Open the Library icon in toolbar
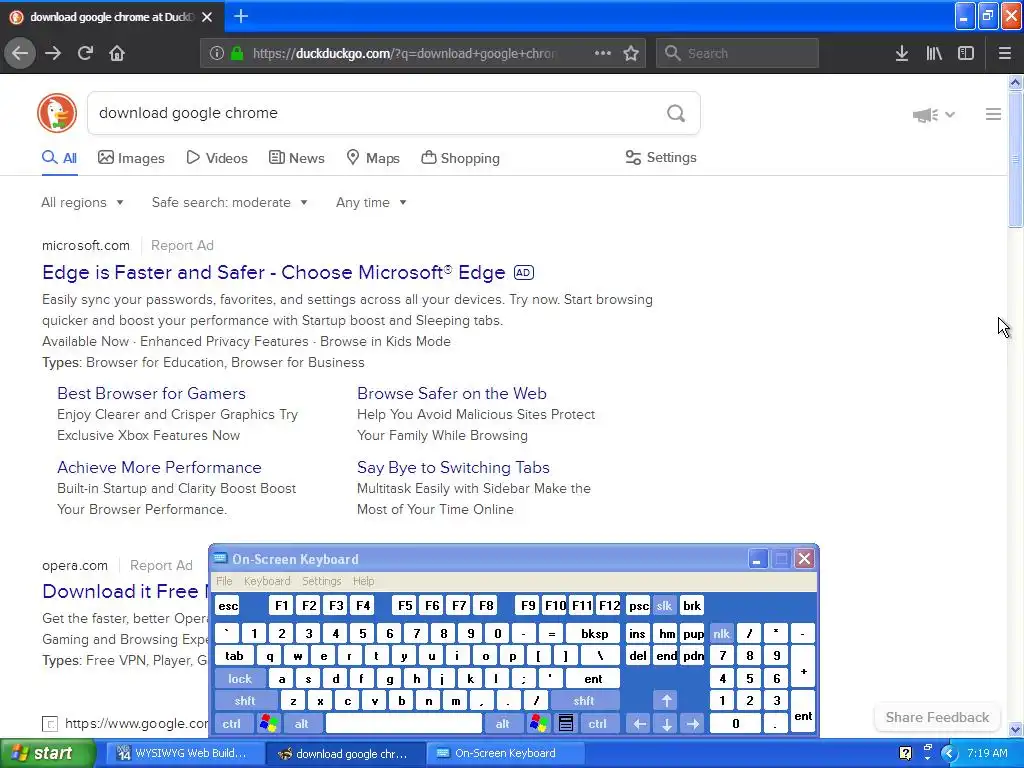 point(934,54)
